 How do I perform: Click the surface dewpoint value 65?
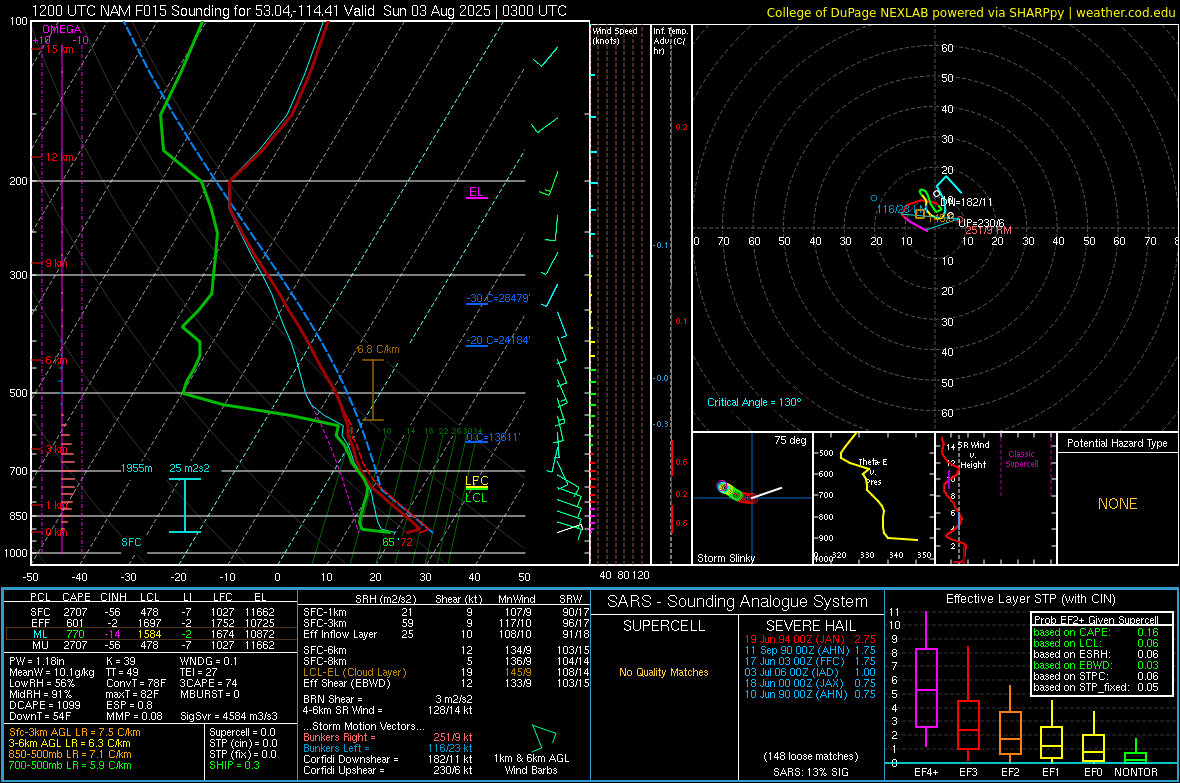coord(388,542)
